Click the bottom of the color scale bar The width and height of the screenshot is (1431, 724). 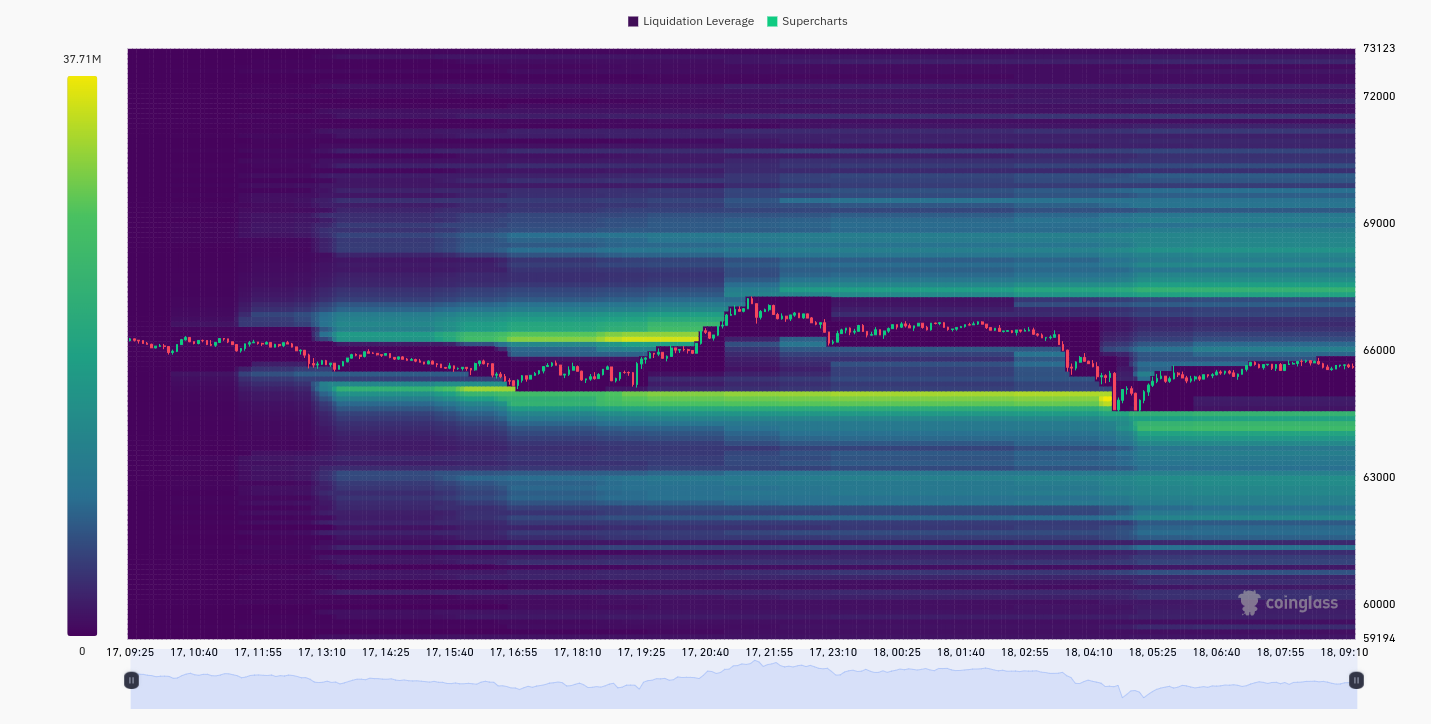[x=82, y=629]
